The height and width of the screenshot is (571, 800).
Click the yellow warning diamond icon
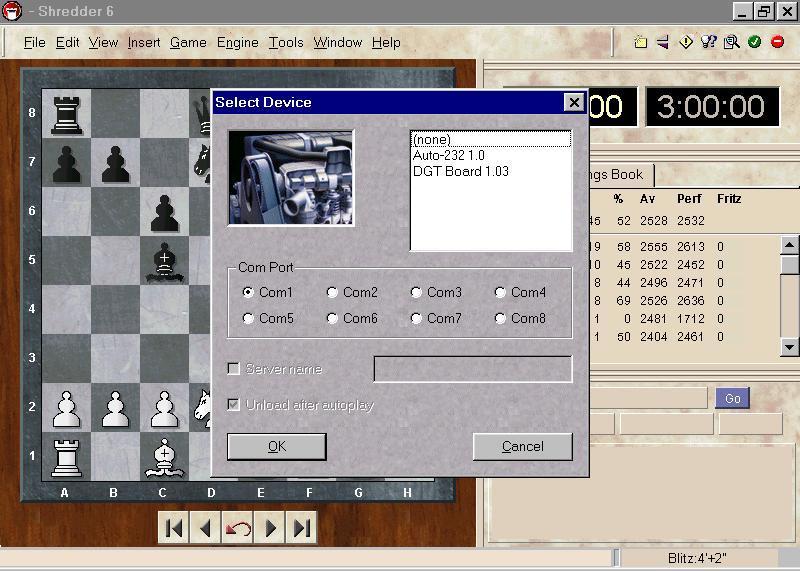pyautogui.click(x=686, y=42)
